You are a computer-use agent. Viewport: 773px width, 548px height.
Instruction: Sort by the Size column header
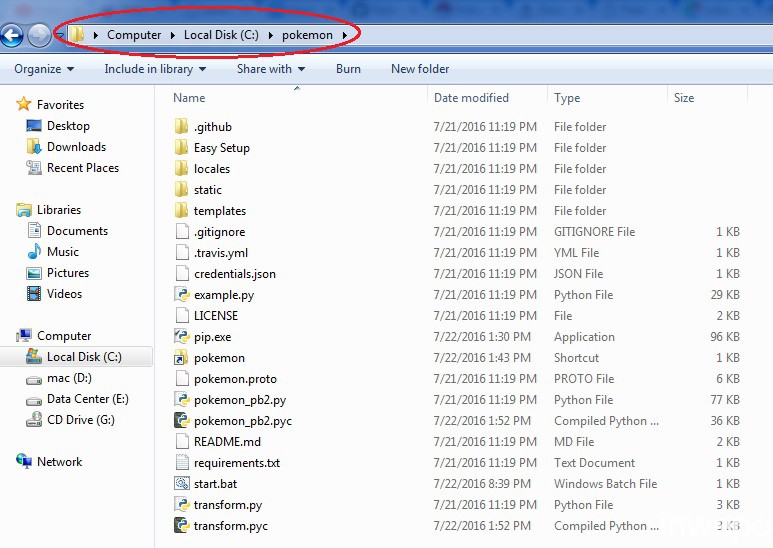pyautogui.click(x=684, y=98)
